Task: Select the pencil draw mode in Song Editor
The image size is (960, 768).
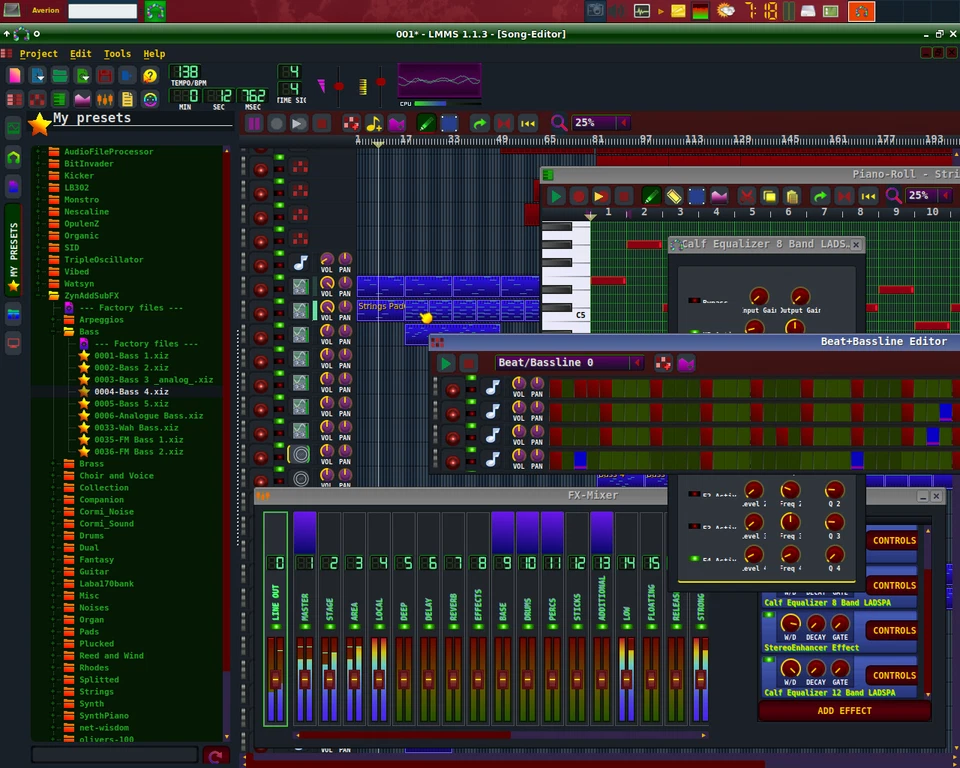Action: point(426,123)
